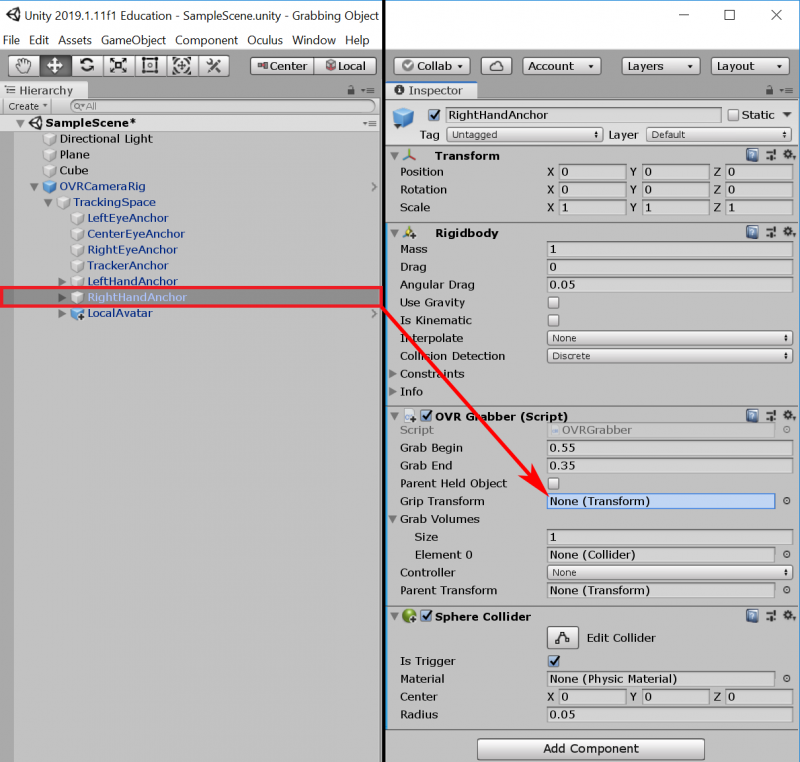Expand LeftHandAnchor in Hierarchy

click(62, 281)
